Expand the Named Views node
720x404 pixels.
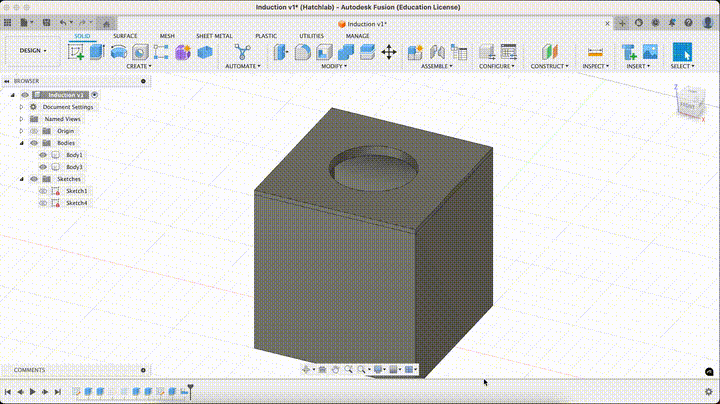[x=21, y=119]
